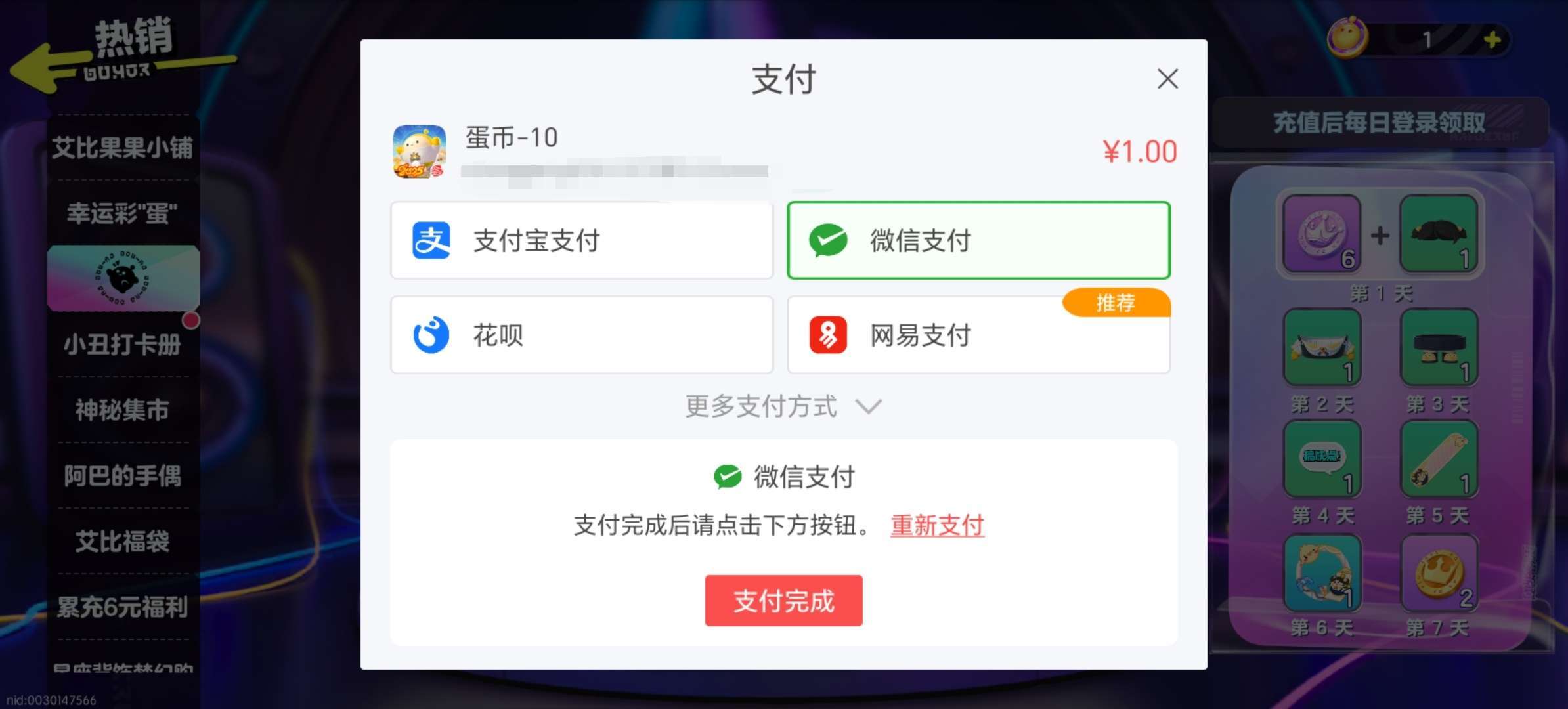Choose 花呗 payment option
This screenshot has width=1568, height=709.
pyautogui.click(x=582, y=335)
